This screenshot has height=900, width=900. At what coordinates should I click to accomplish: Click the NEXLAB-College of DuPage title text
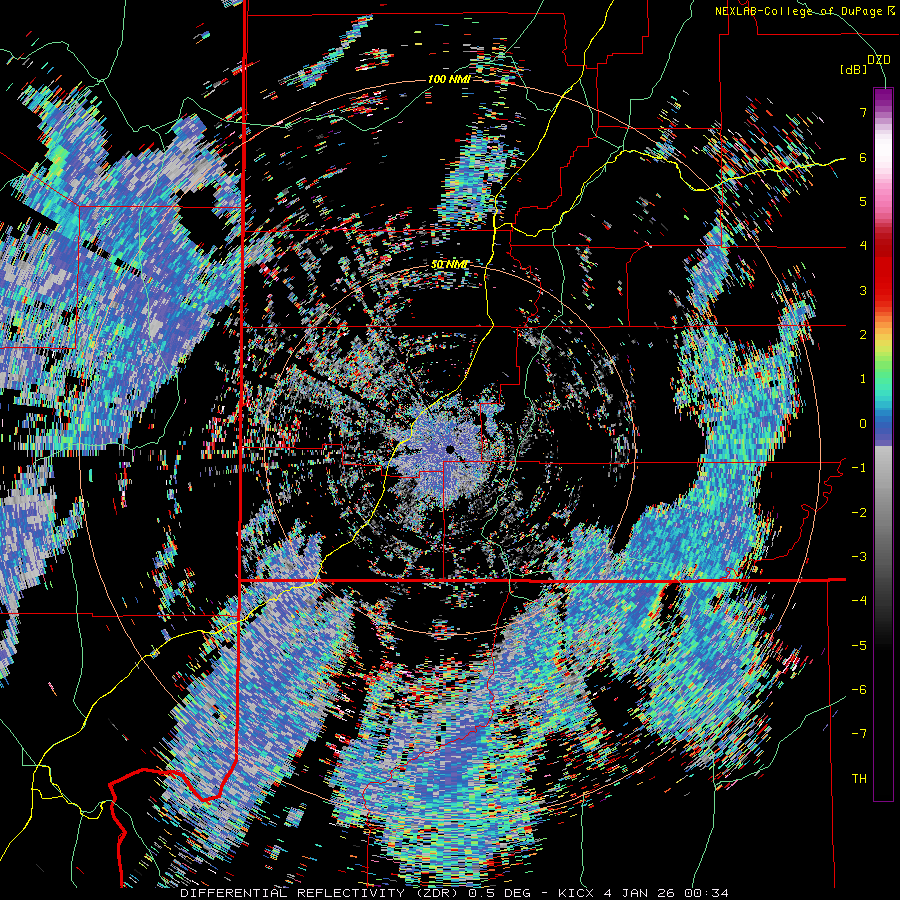(802, 11)
